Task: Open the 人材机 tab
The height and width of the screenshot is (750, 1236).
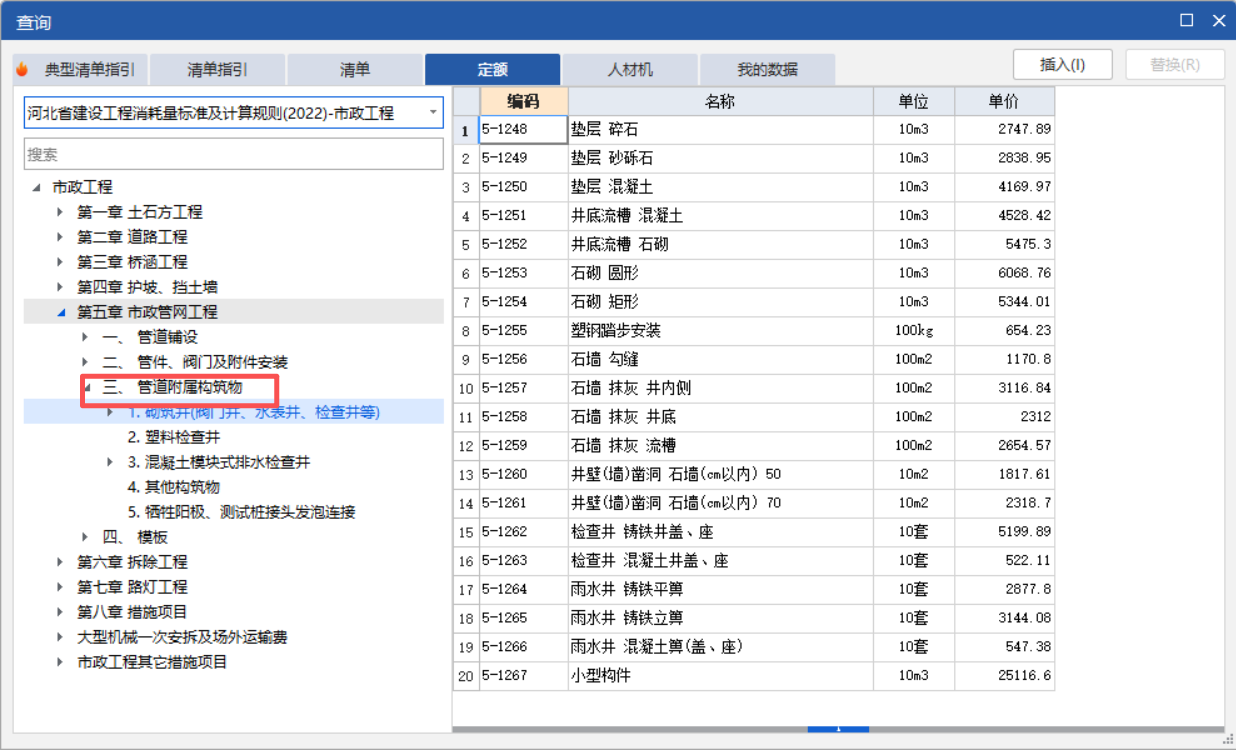Action: (630, 69)
